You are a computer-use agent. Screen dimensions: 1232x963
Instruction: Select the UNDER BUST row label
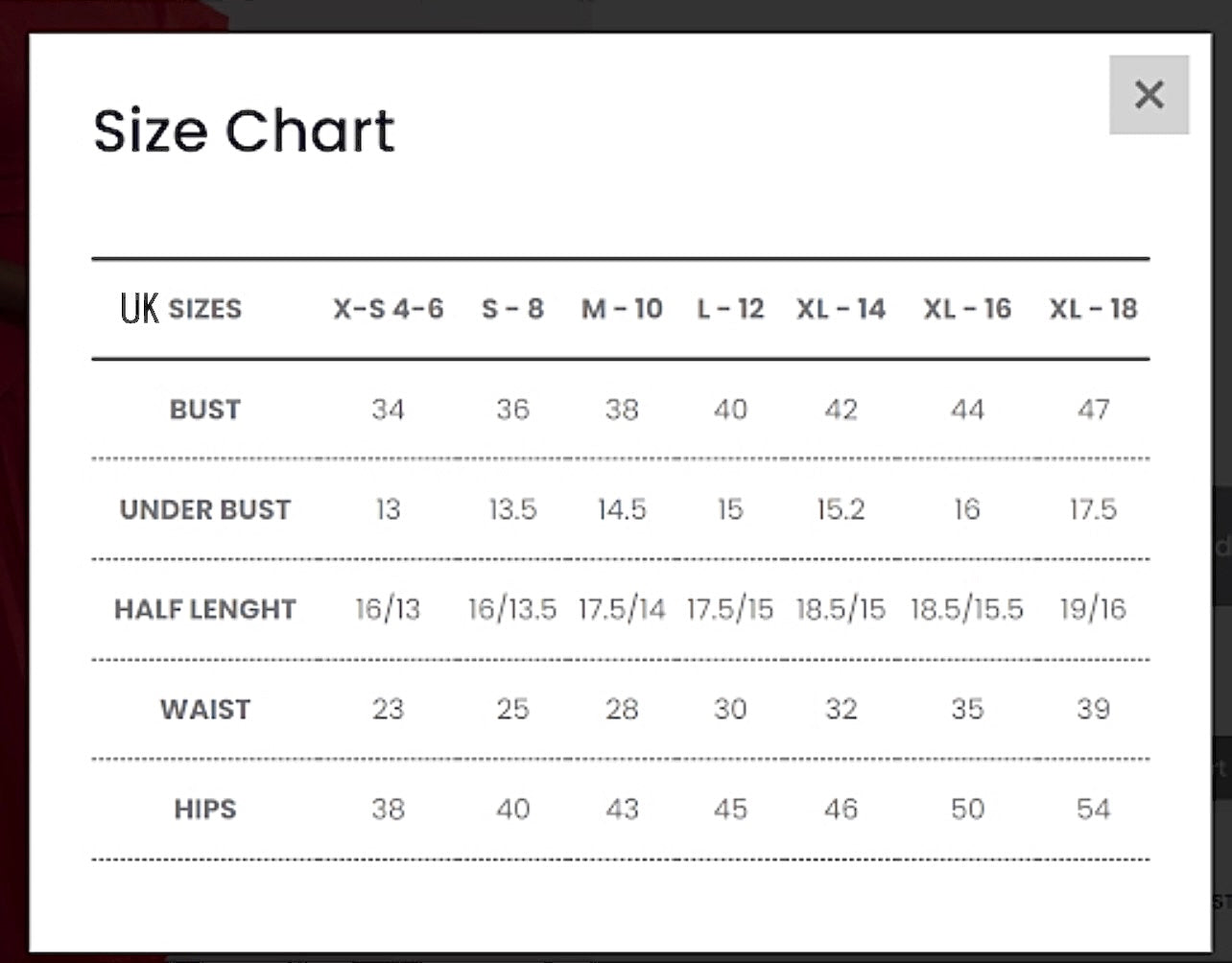(204, 509)
